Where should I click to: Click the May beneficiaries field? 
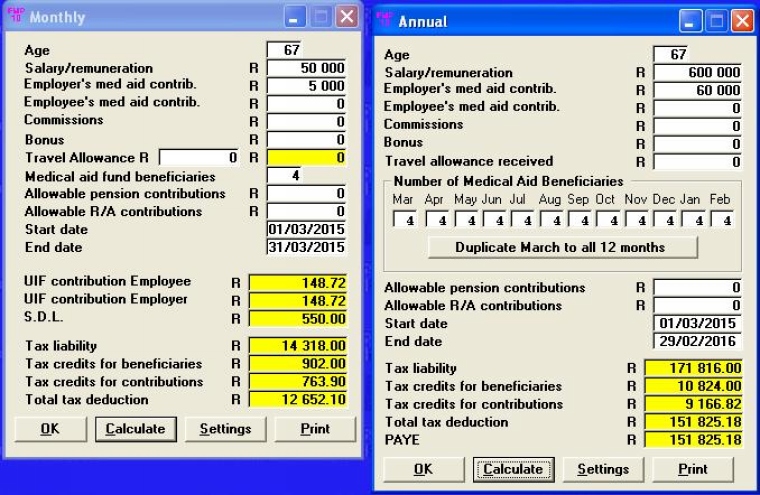pos(466,220)
